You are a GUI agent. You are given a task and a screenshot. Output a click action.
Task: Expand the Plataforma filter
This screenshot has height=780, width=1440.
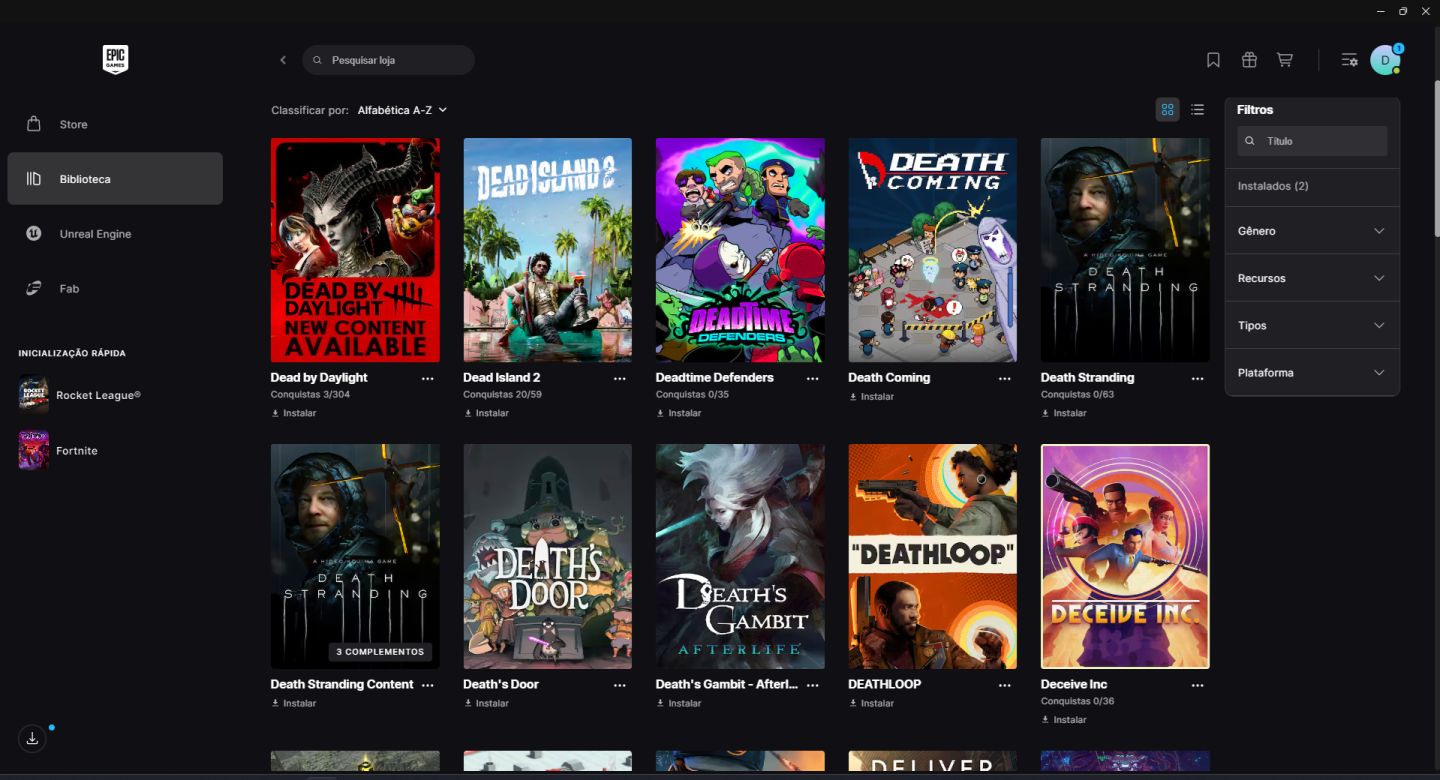[x=1312, y=373]
